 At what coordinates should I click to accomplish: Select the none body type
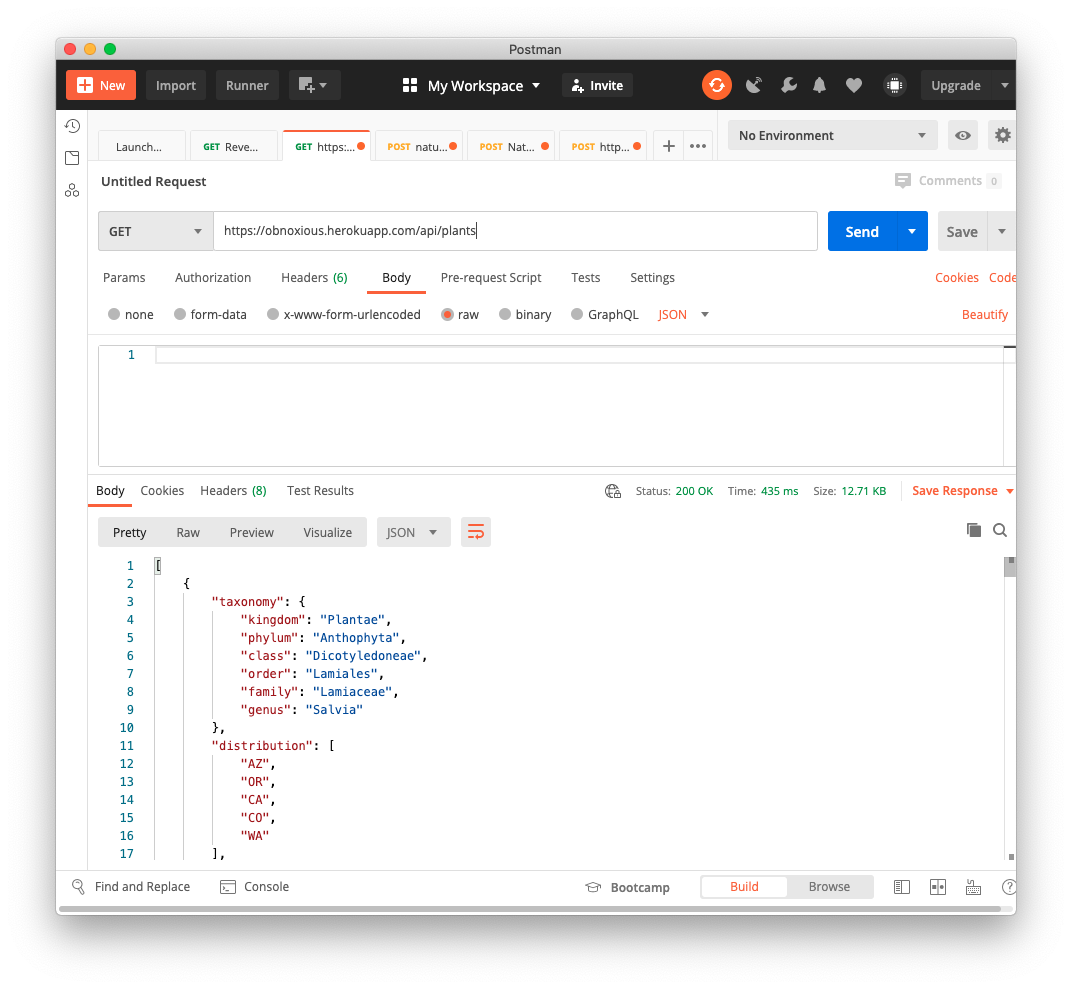[114, 314]
